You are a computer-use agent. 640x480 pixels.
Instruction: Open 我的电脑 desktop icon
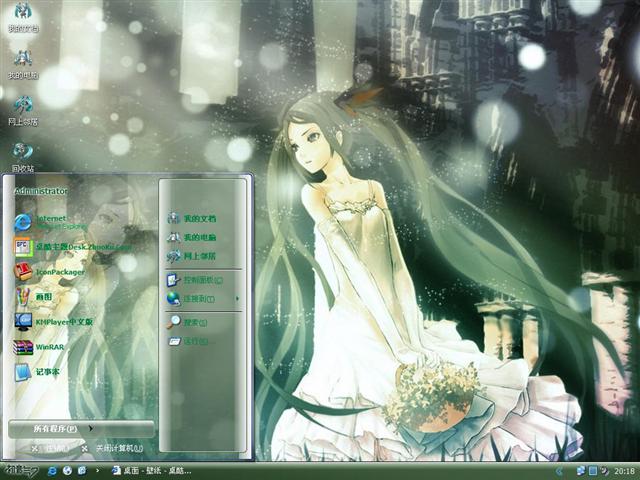tap(23, 64)
